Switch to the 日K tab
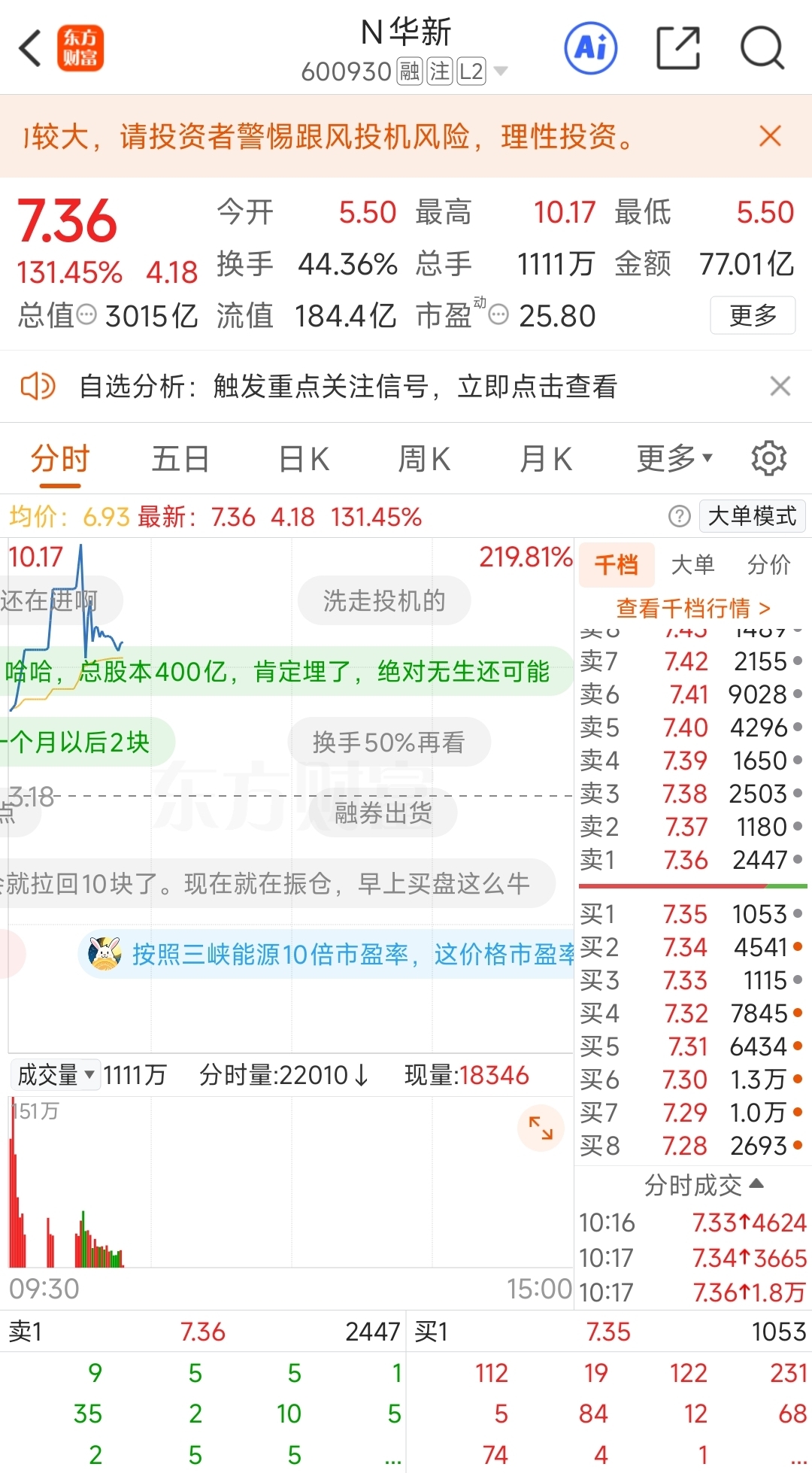 304,459
